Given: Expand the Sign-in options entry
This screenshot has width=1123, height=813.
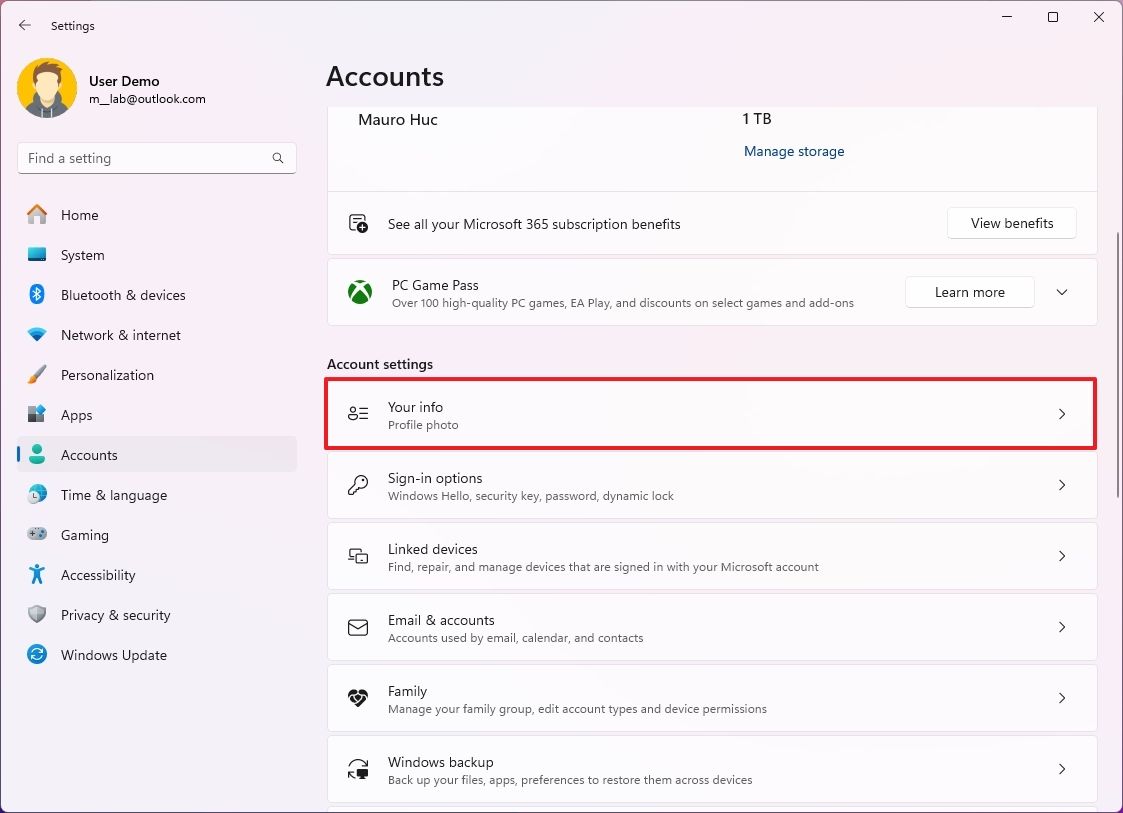Looking at the screenshot, I should click(711, 485).
